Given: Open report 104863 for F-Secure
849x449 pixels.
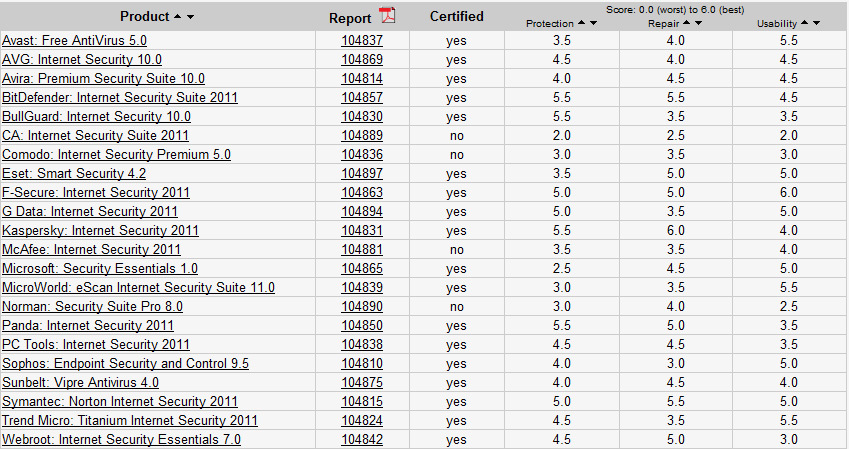Looking at the screenshot, I should pos(362,192).
